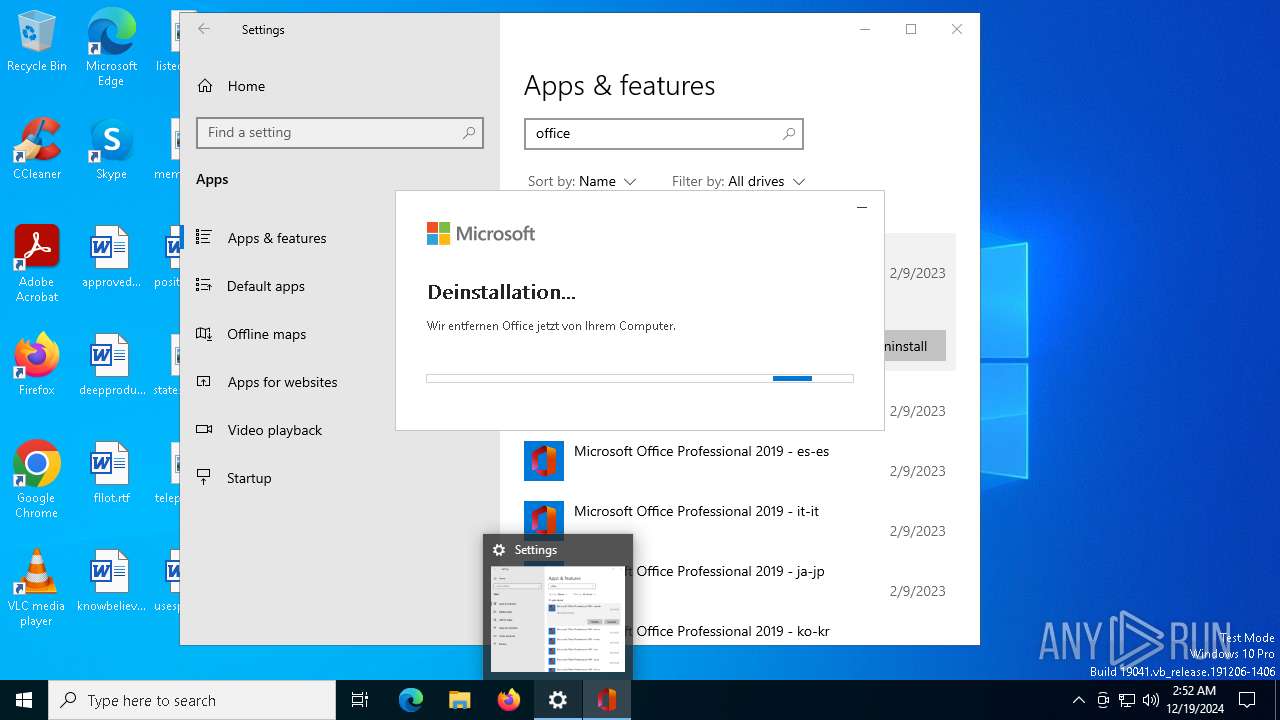Launch CCleaner from the desktop
This screenshot has height=720, width=1280.
pyautogui.click(x=37, y=148)
